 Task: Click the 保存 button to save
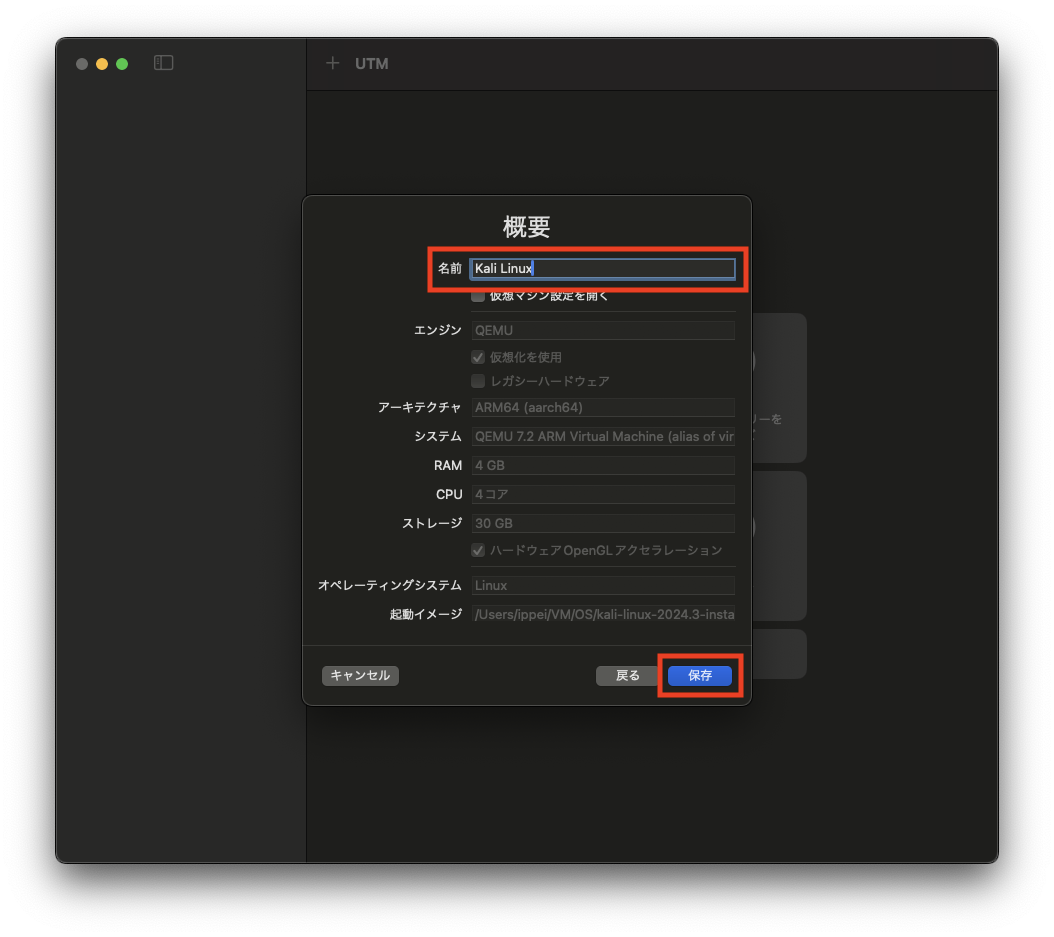pyautogui.click(x=700, y=675)
